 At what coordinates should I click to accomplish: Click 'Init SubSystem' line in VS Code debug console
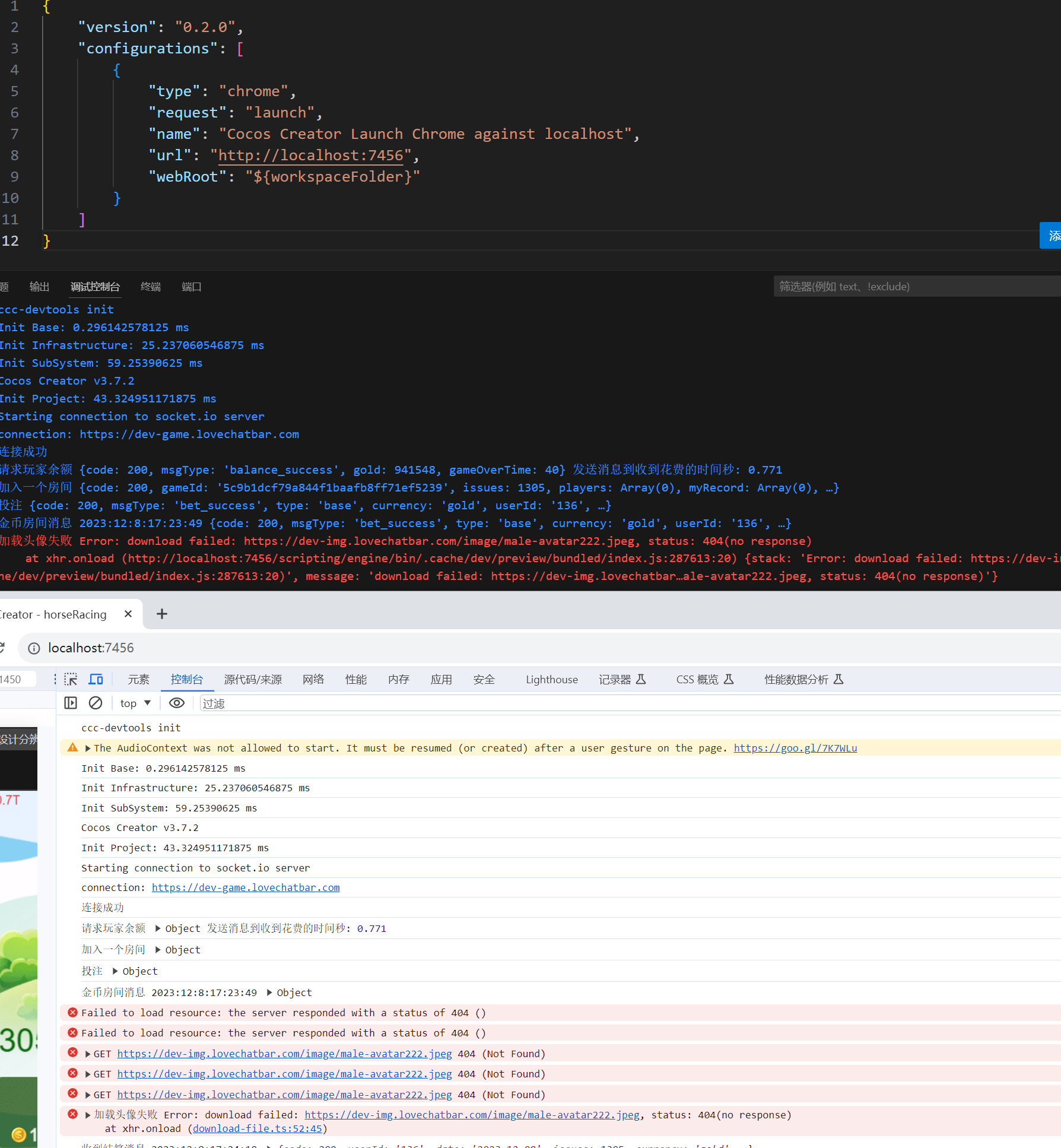click(101, 363)
